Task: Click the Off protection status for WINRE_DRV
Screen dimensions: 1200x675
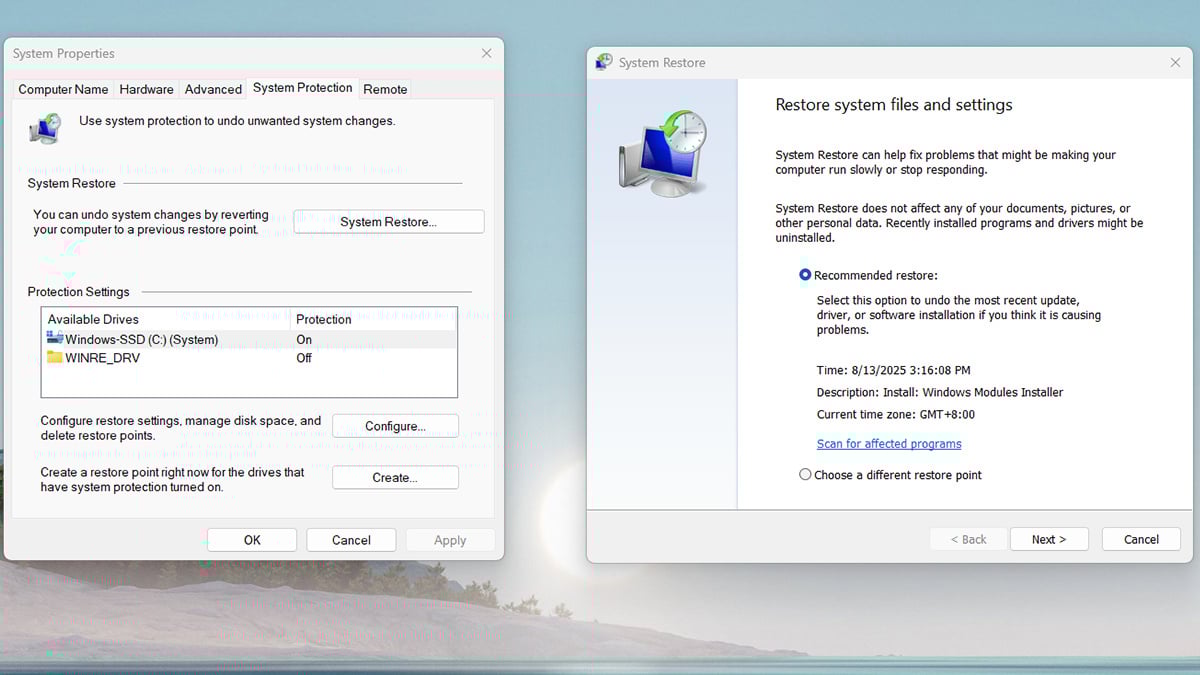Action: coord(304,358)
